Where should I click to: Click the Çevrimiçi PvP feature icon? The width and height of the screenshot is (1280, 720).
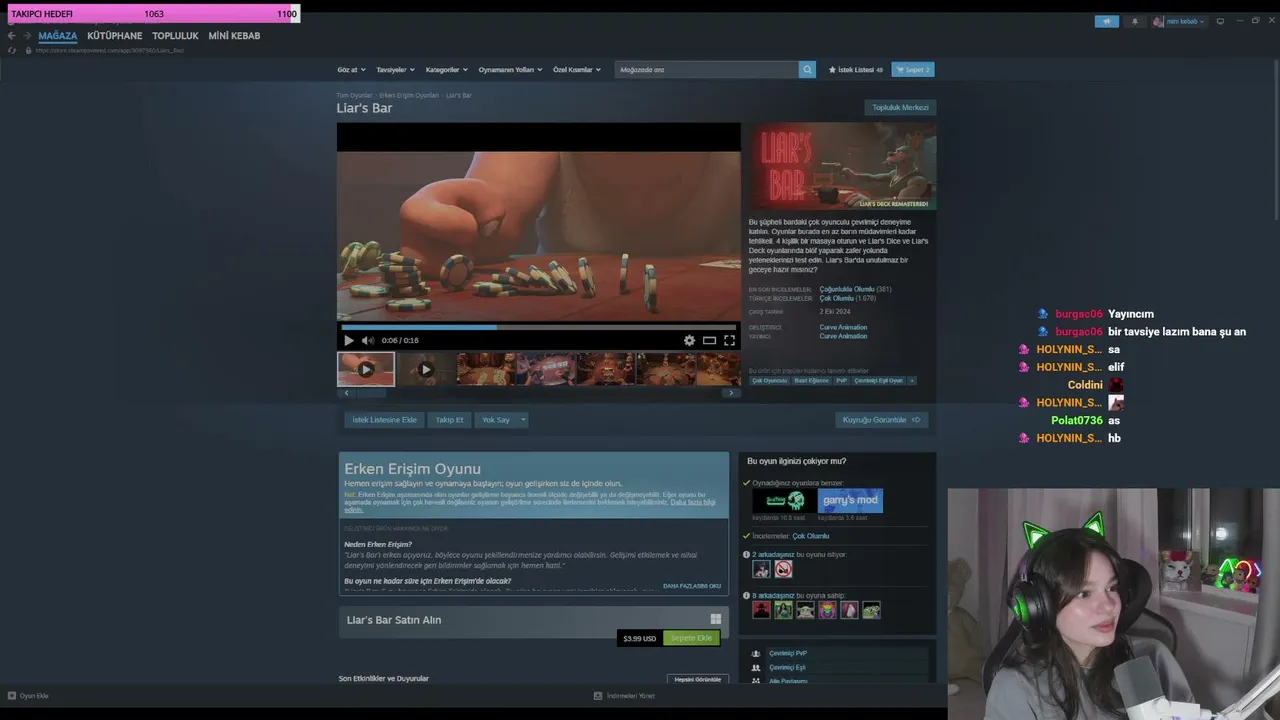(x=756, y=653)
